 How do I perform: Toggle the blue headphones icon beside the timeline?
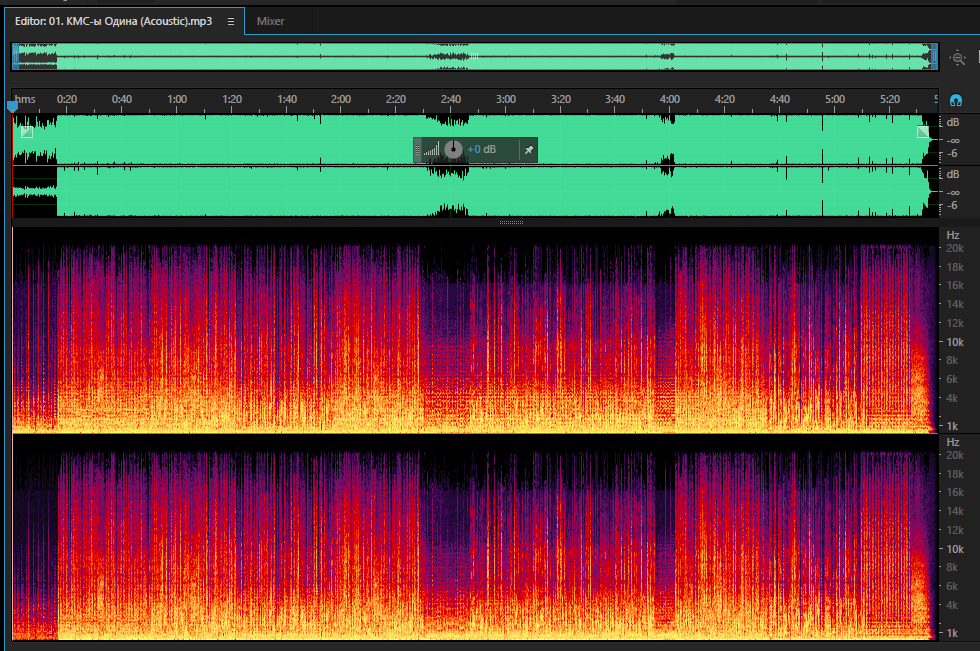point(956,100)
